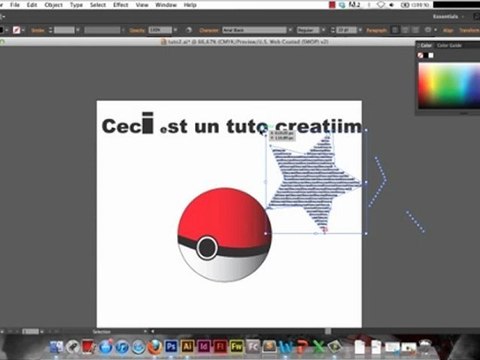Click the Align panel link
This screenshot has width=480, height=360.
pyautogui.click(x=448, y=30)
